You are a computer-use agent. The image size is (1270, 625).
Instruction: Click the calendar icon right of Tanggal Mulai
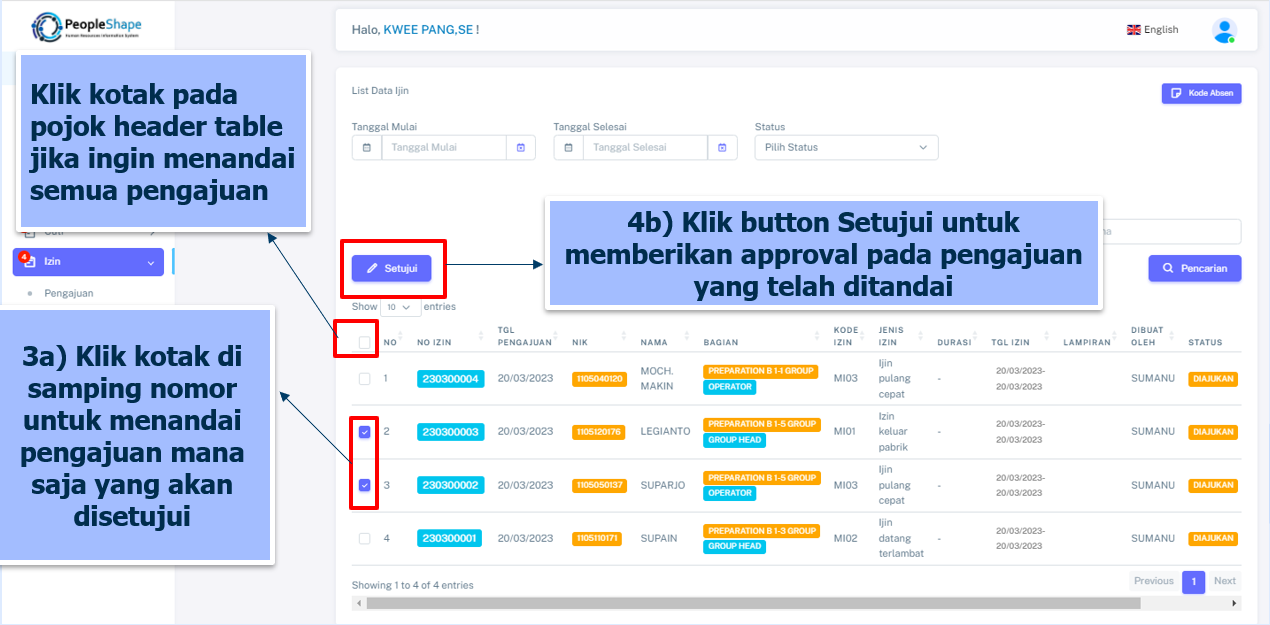click(521, 147)
